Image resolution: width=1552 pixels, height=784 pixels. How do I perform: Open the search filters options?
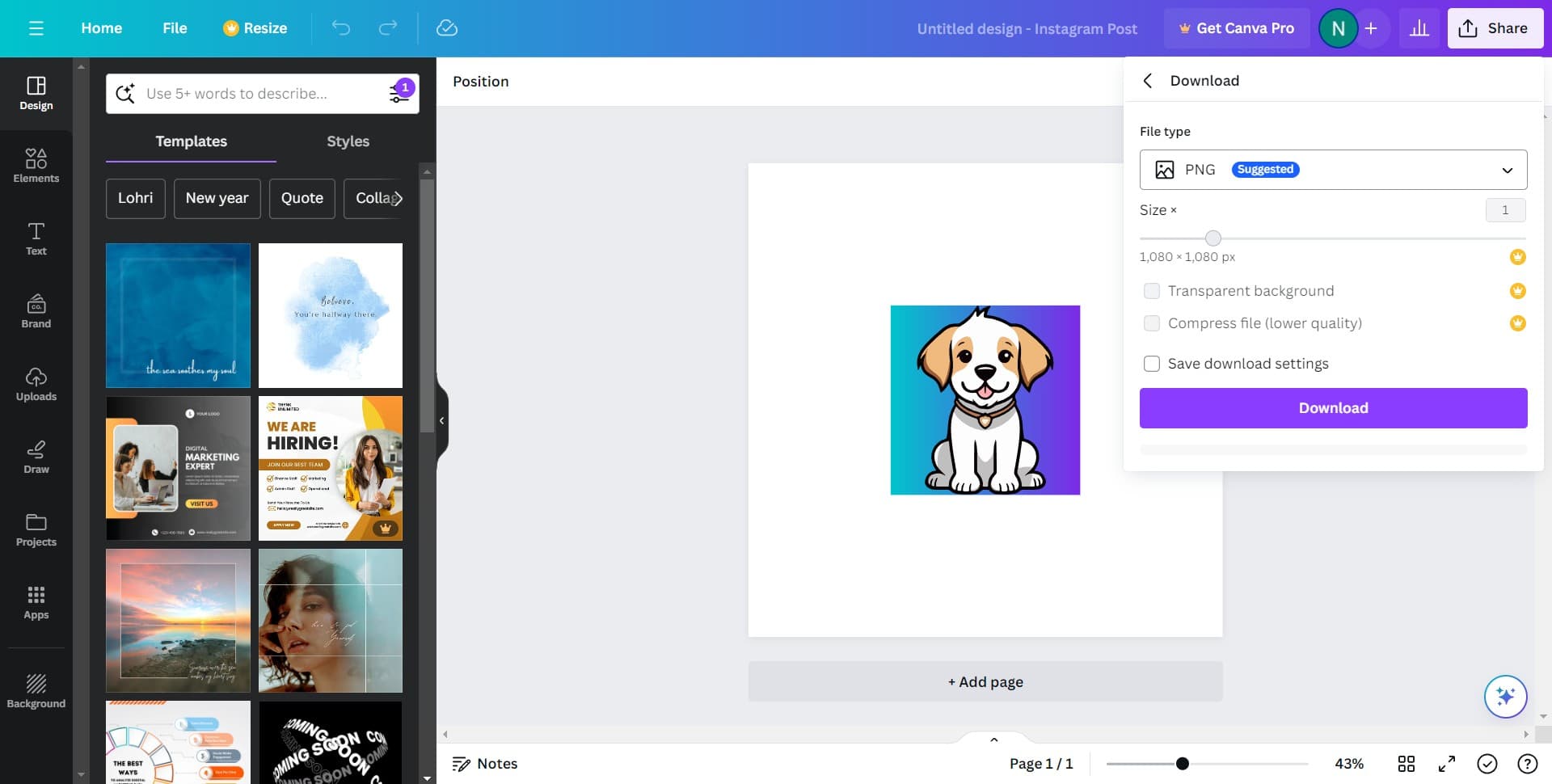point(399,93)
